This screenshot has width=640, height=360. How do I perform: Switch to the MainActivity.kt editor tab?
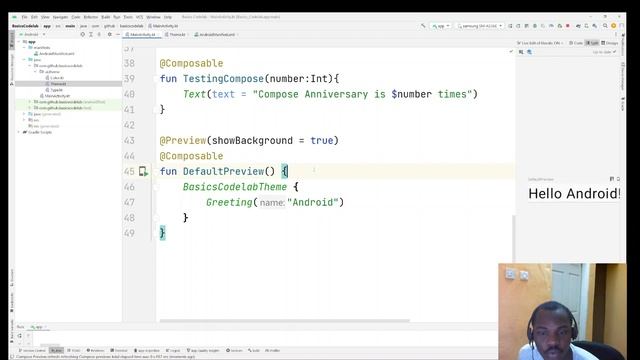[141, 35]
